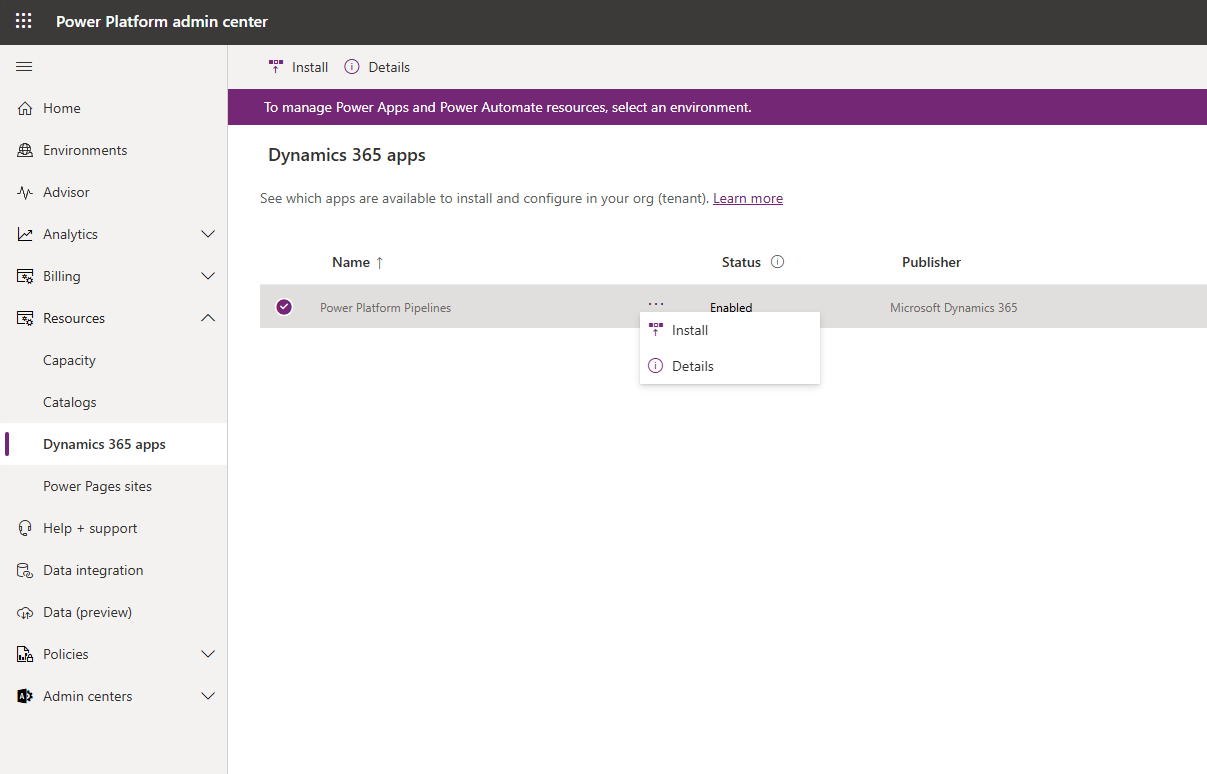Click the Install button label in command bar
Image resolution: width=1207 pixels, height=774 pixels.
tap(310, 67)
